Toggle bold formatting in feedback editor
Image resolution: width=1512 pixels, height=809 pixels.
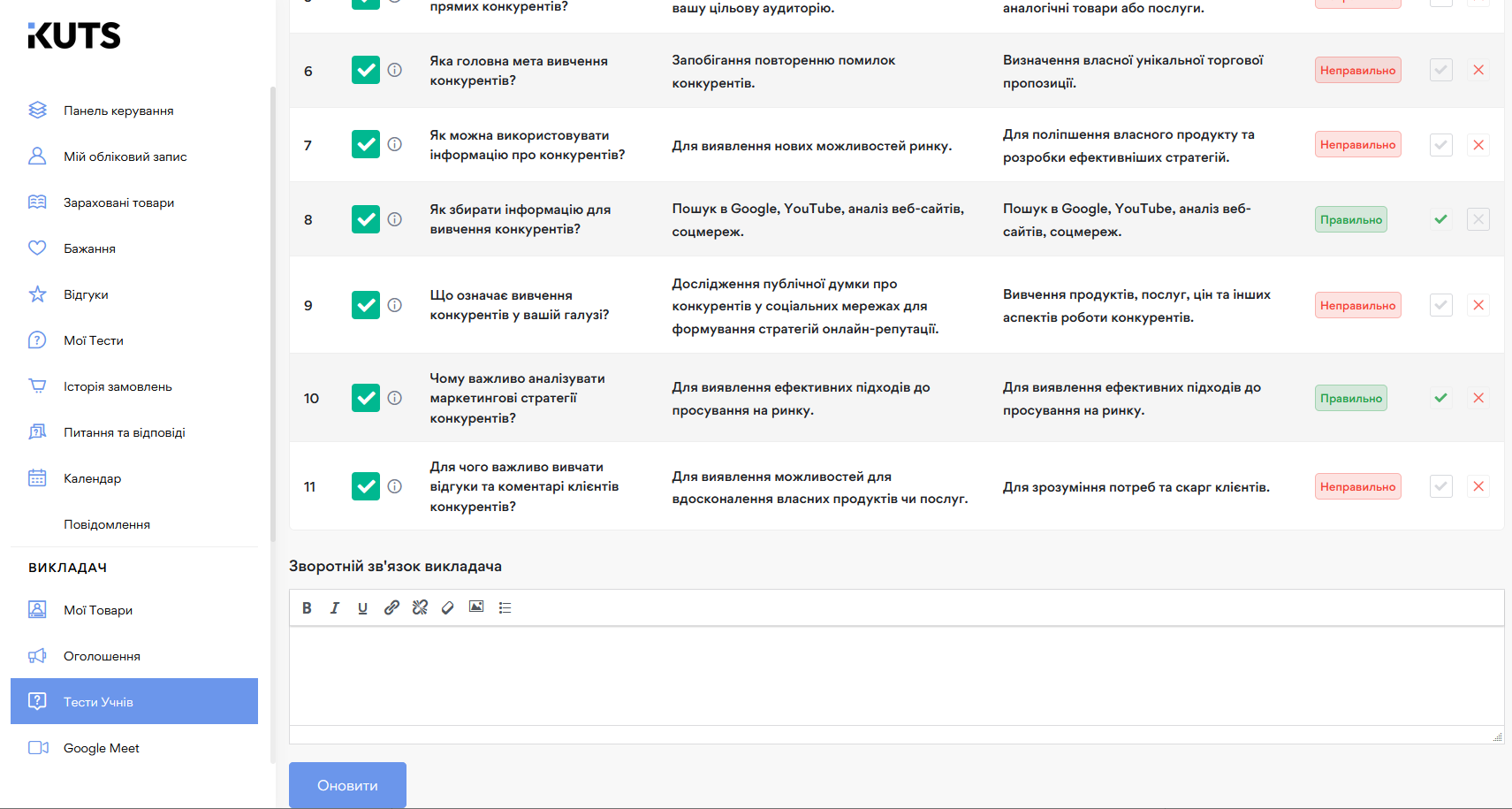307,607
